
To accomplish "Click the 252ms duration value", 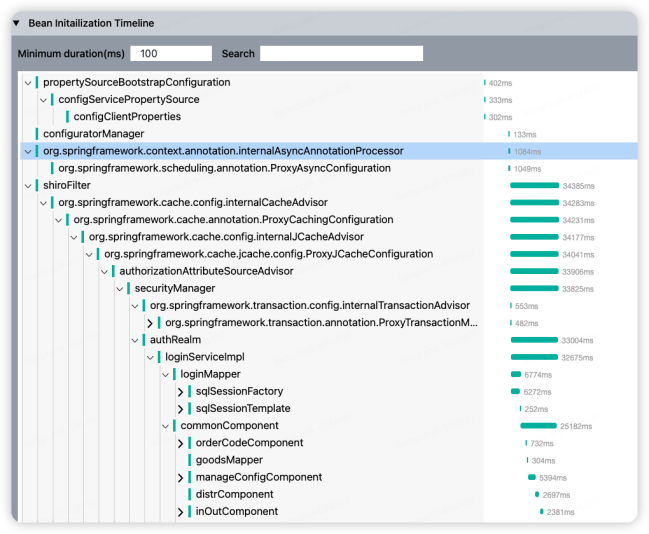I will (536, 409).
